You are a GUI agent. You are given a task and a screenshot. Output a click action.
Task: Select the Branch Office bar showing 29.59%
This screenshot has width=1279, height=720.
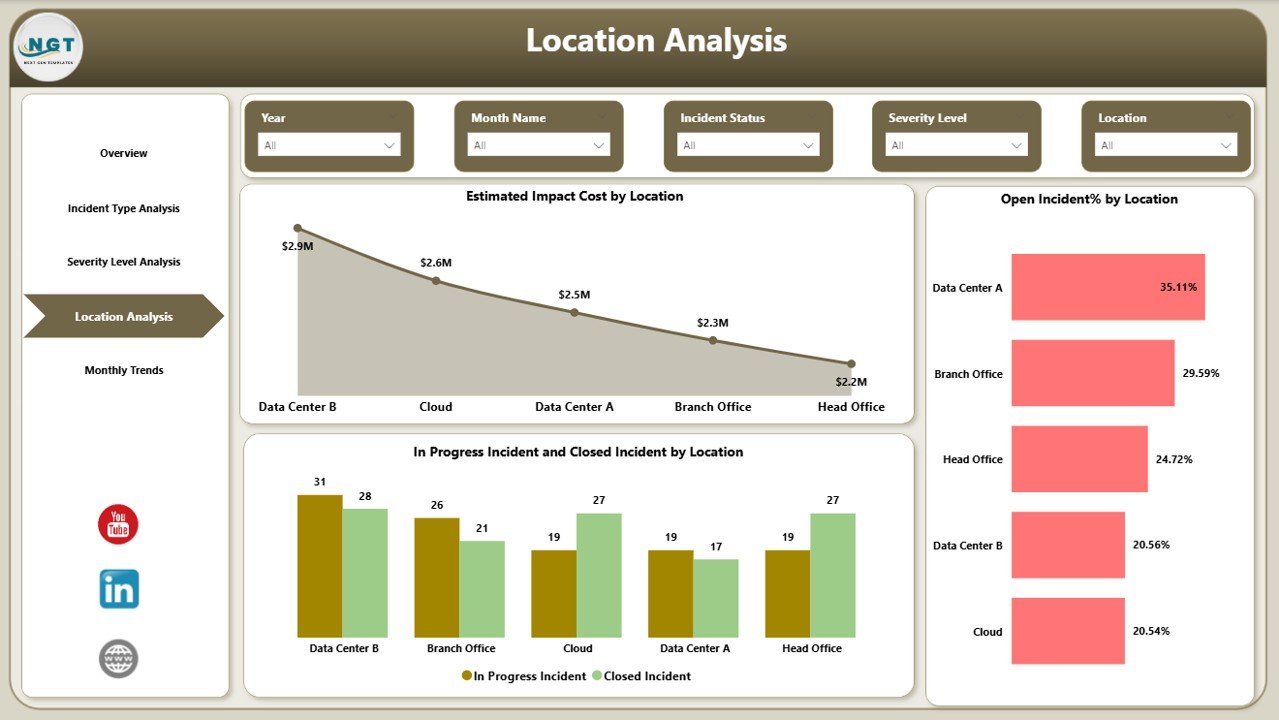tap(1092, 373)
